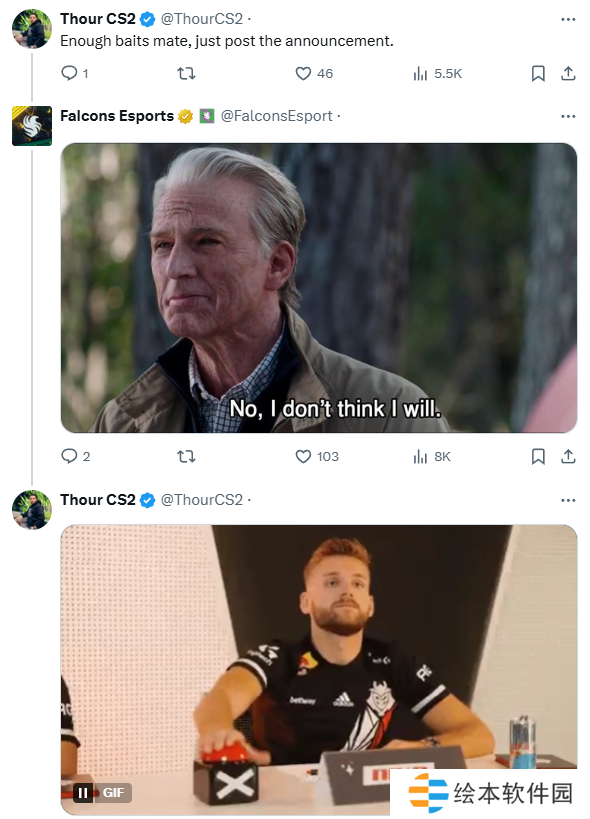Reply to Falcons Esports tweet
This screenshot has height=819, width=590.
click(76, 457)
